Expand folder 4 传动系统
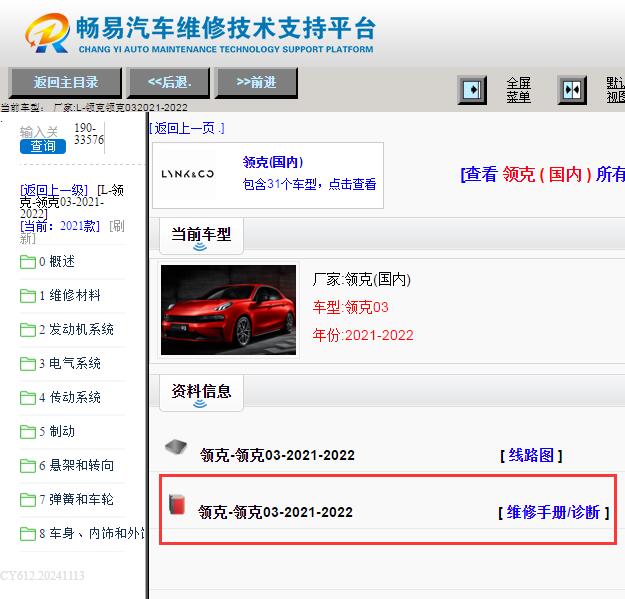The height and width of the screenshot is (599, 625). [69, 397]
